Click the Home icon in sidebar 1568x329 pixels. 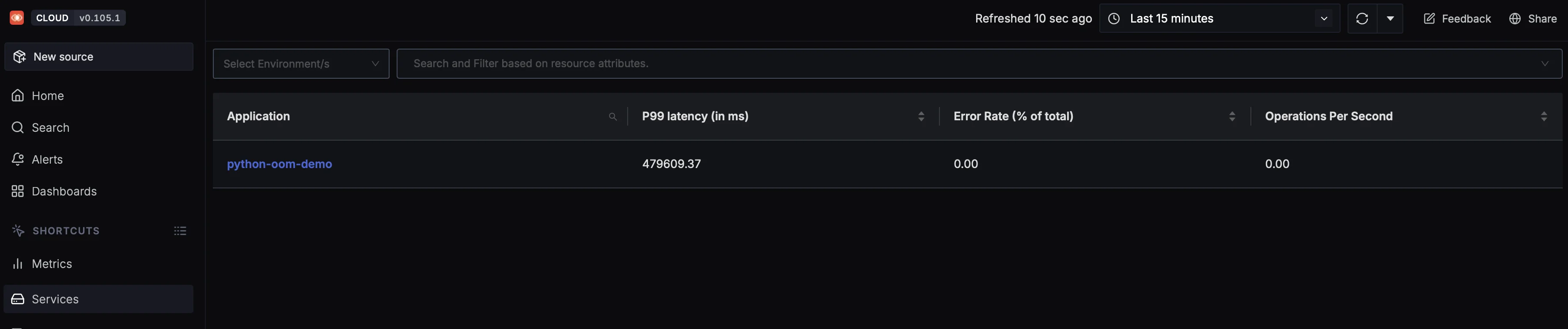click(x=18, y=95)
